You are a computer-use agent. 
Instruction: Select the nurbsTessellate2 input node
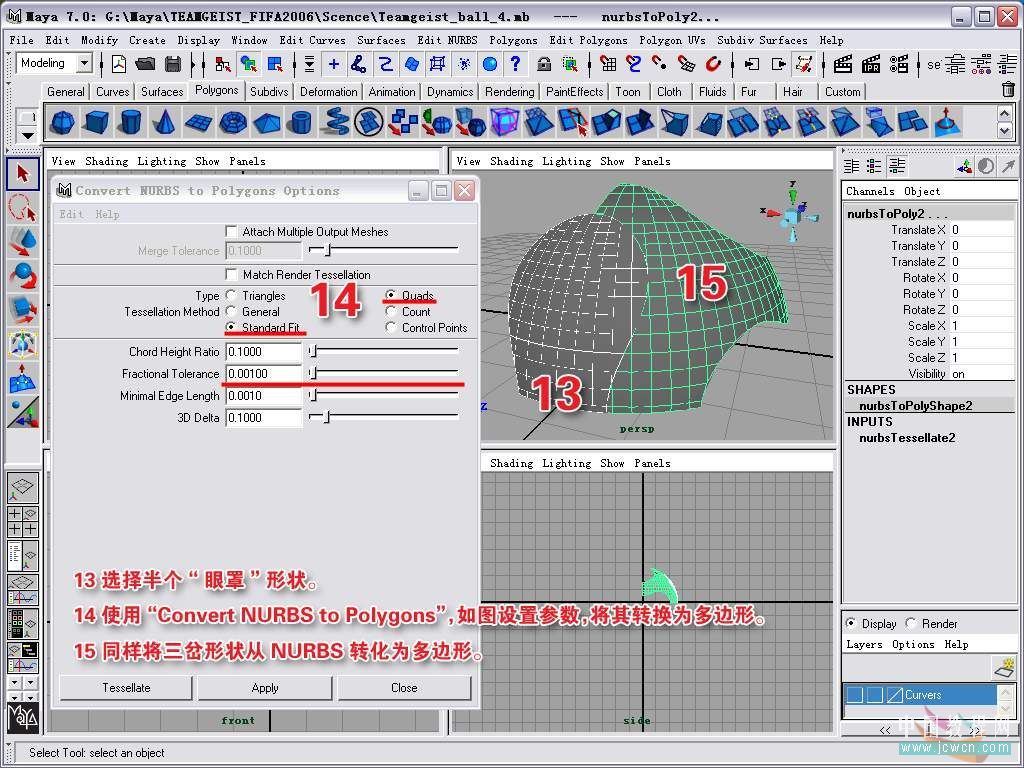[x=907, y=438]
